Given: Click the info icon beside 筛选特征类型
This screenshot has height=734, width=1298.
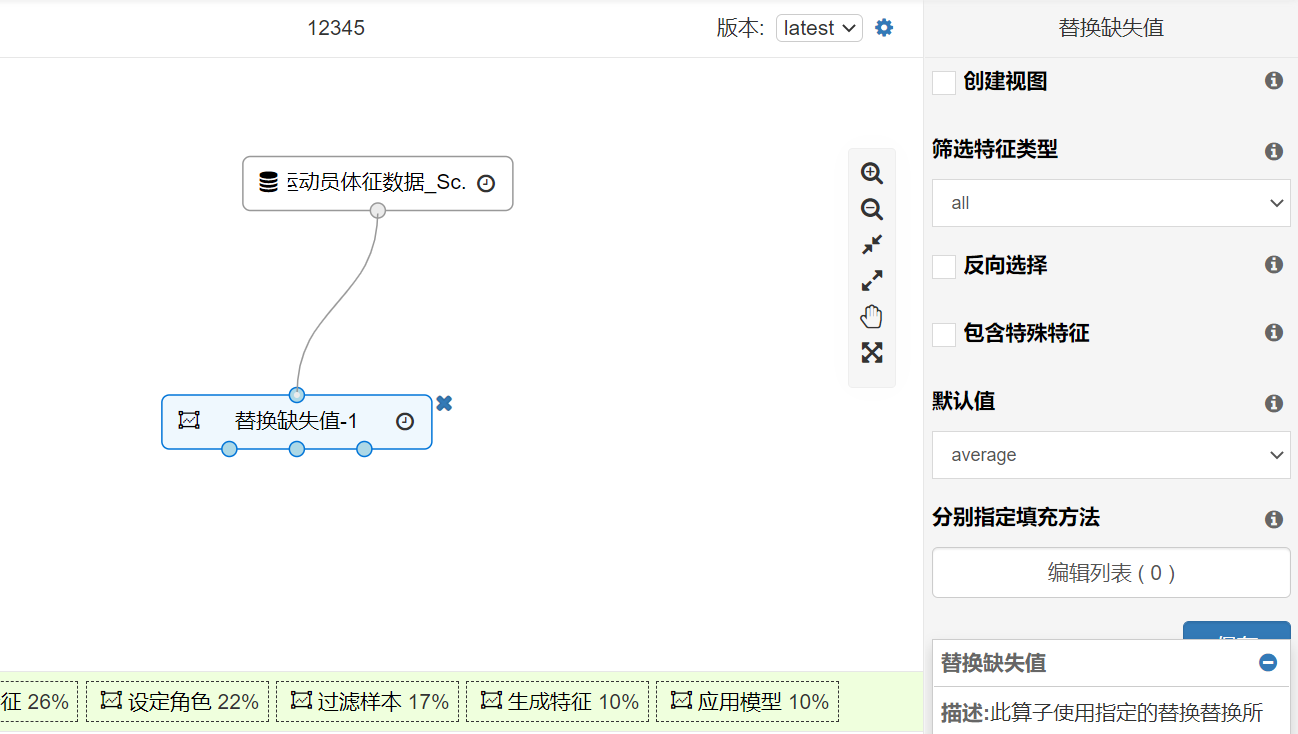Looking at the screenshot, I should (1273, 151).
